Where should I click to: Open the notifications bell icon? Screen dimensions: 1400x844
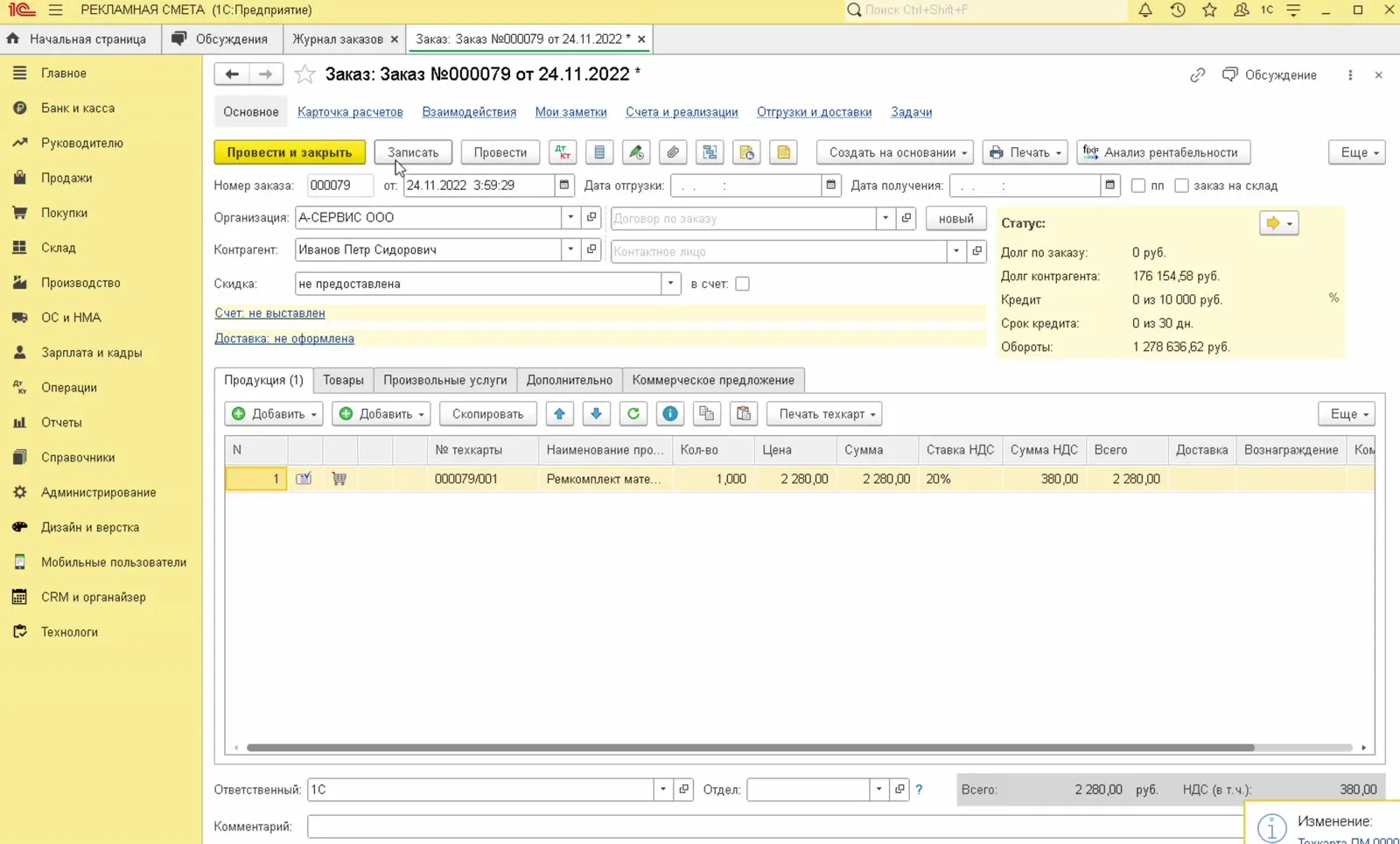(x=1145, y=11)
